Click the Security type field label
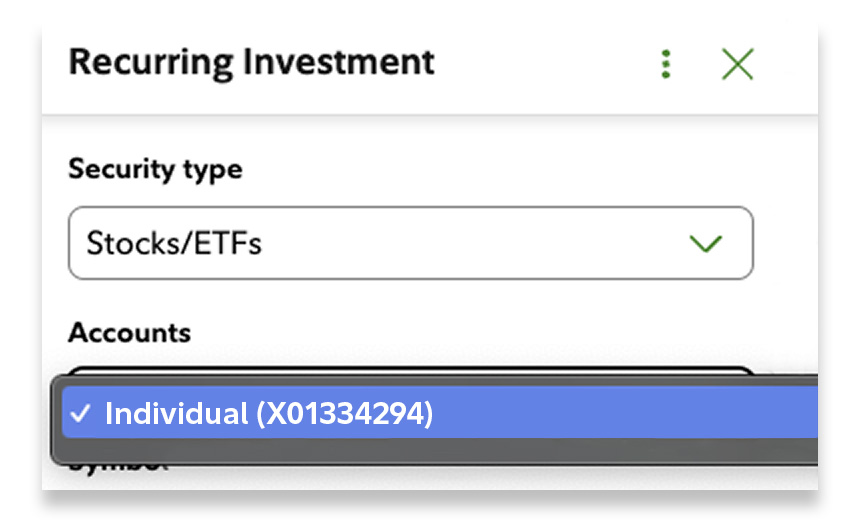Viewport: 858px width, 530px height. [155, 169]
